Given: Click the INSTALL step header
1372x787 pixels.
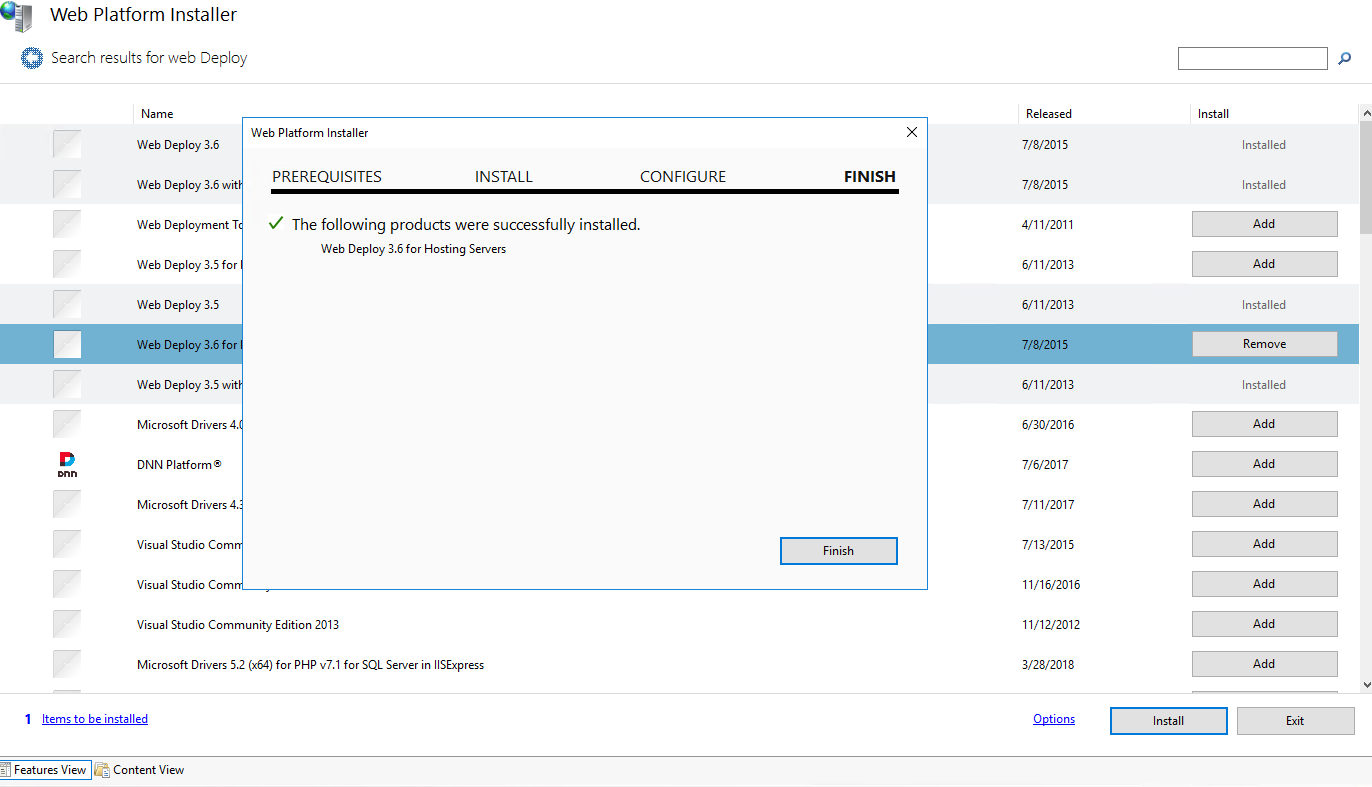Looking at the screenshot, I should tap(504, 177).
